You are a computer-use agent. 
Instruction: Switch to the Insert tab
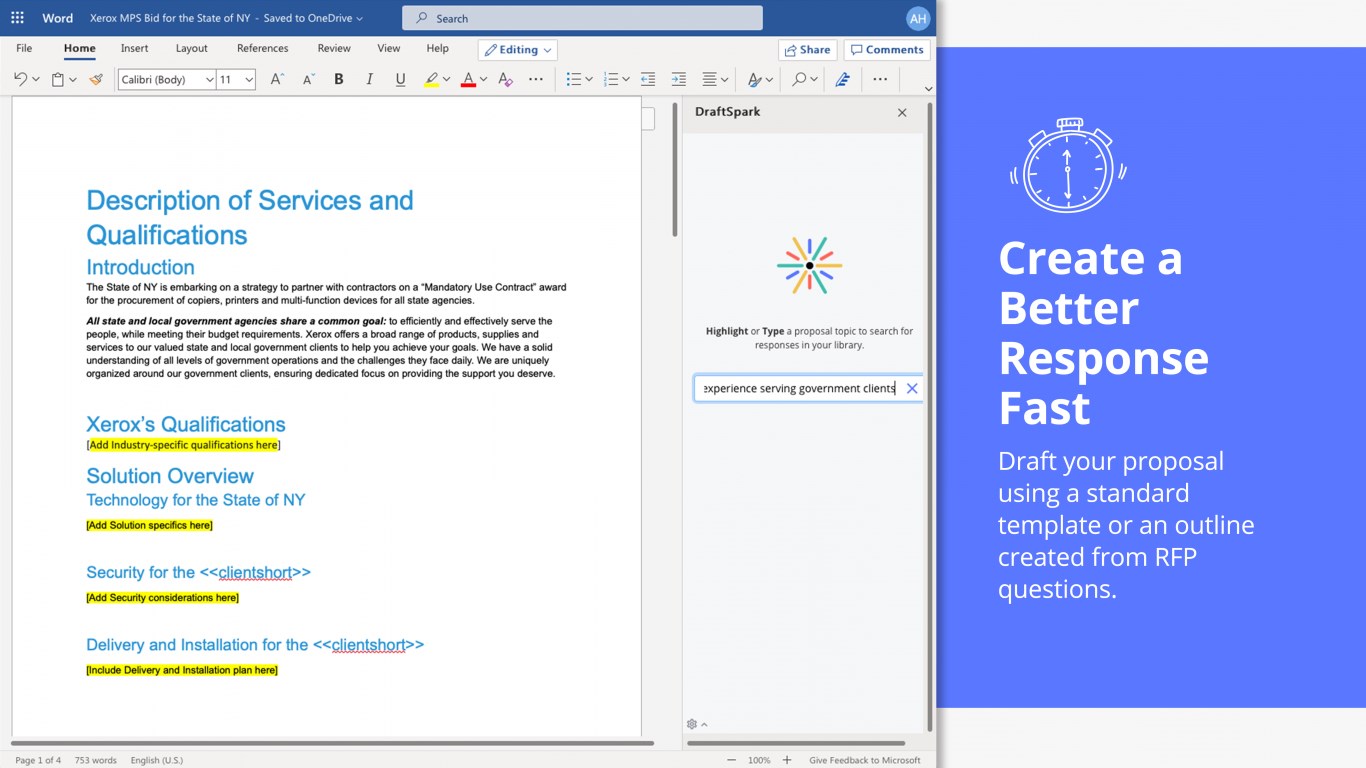coord(134,48)
